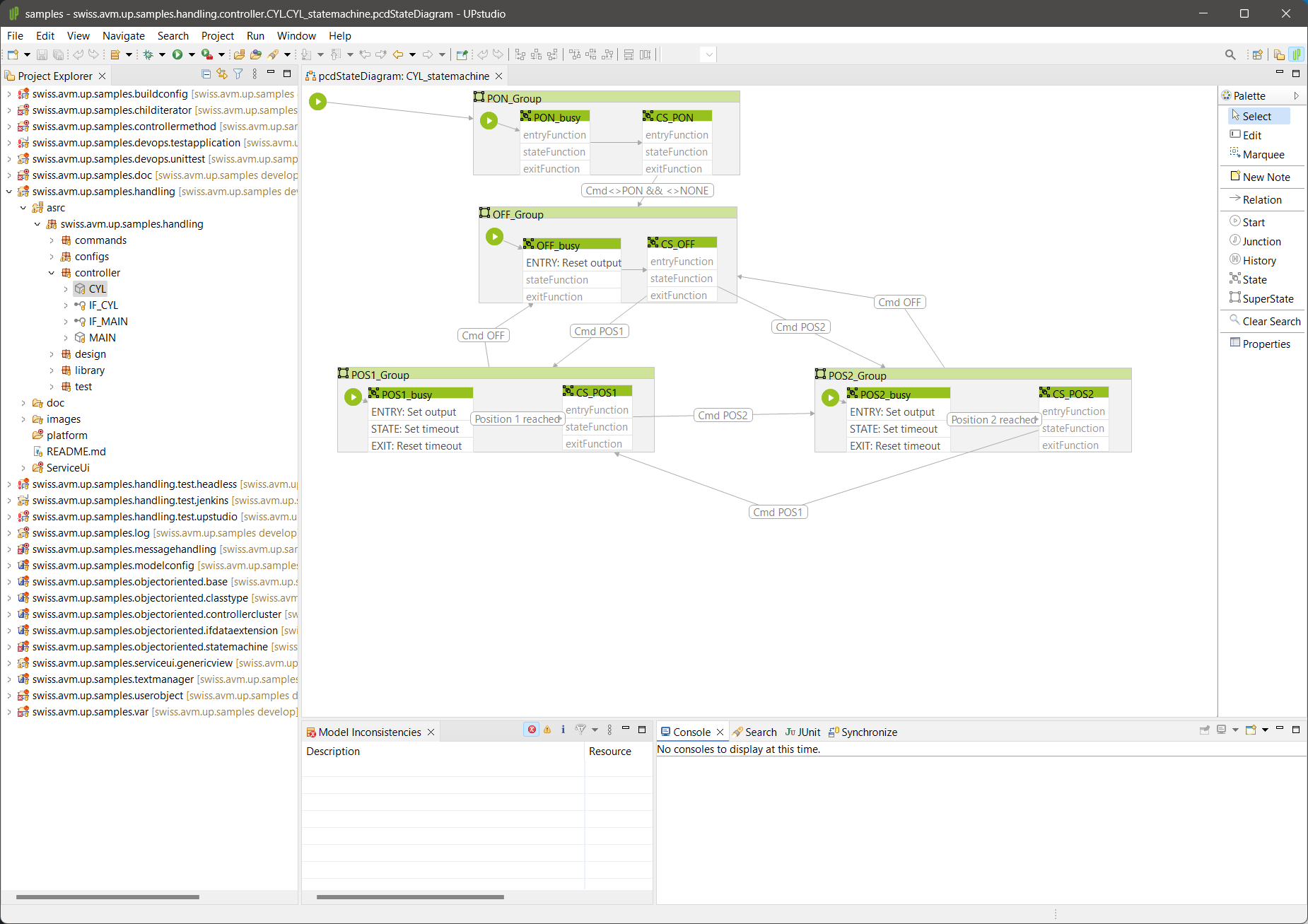Collapse the controller folder in the tree
This screenshot has width=1308, height=924.
click(x=52, y=273)
